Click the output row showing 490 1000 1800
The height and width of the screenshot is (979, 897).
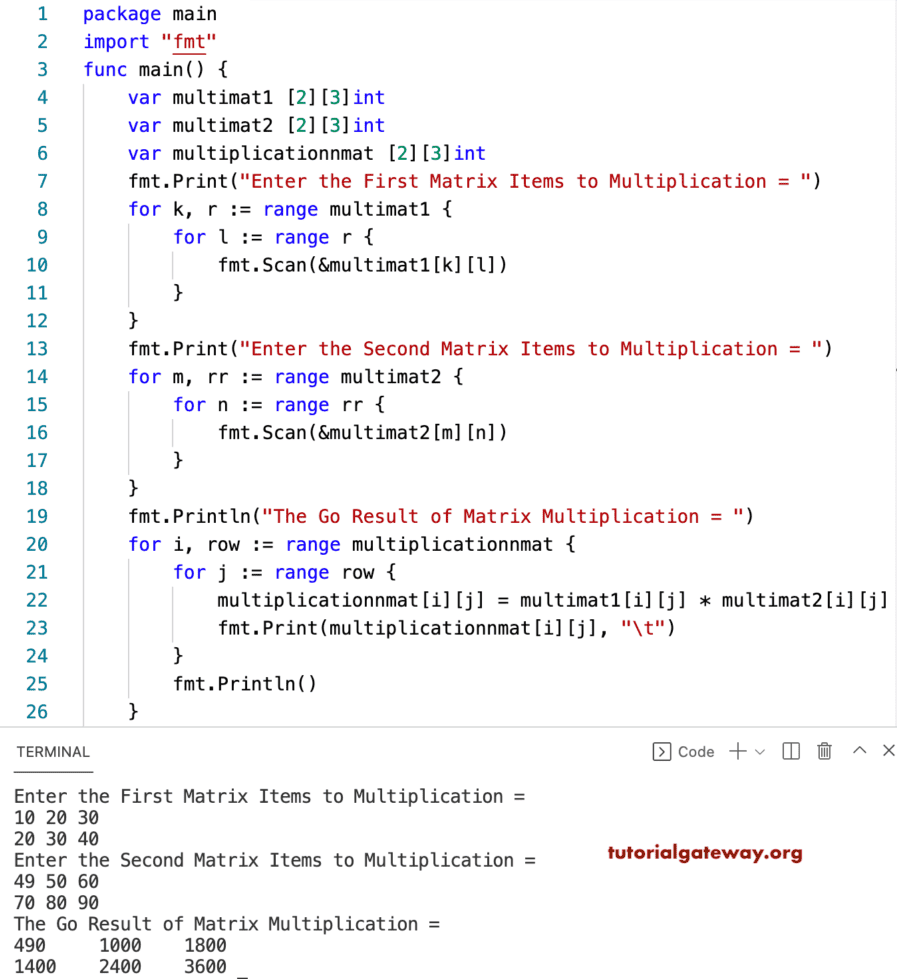(120, 945)
